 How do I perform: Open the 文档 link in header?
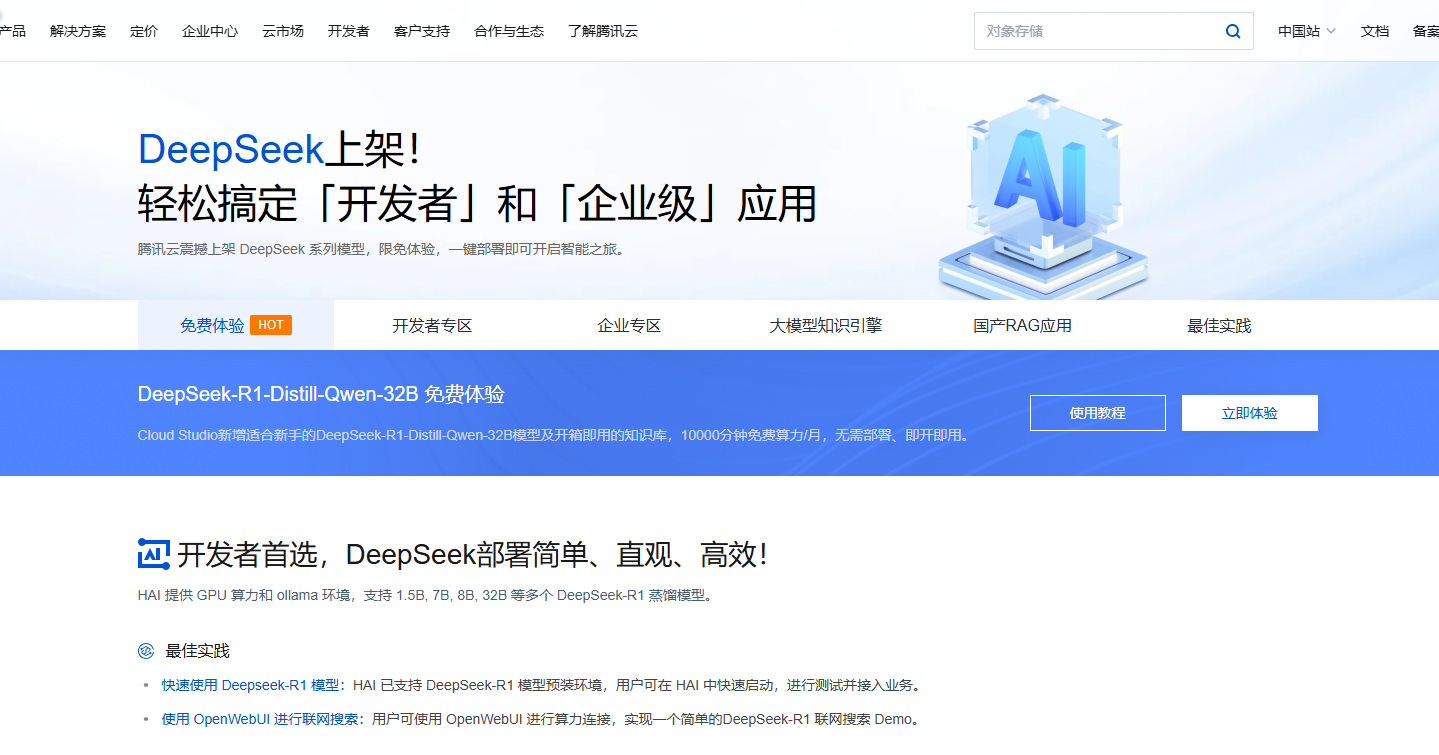point(1375,31)
